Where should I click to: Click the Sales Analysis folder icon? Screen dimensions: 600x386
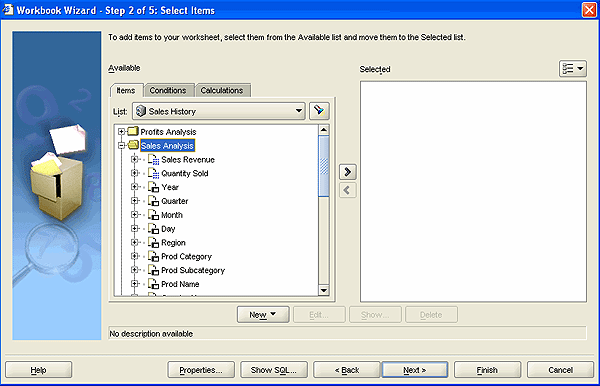click(133, 145)
